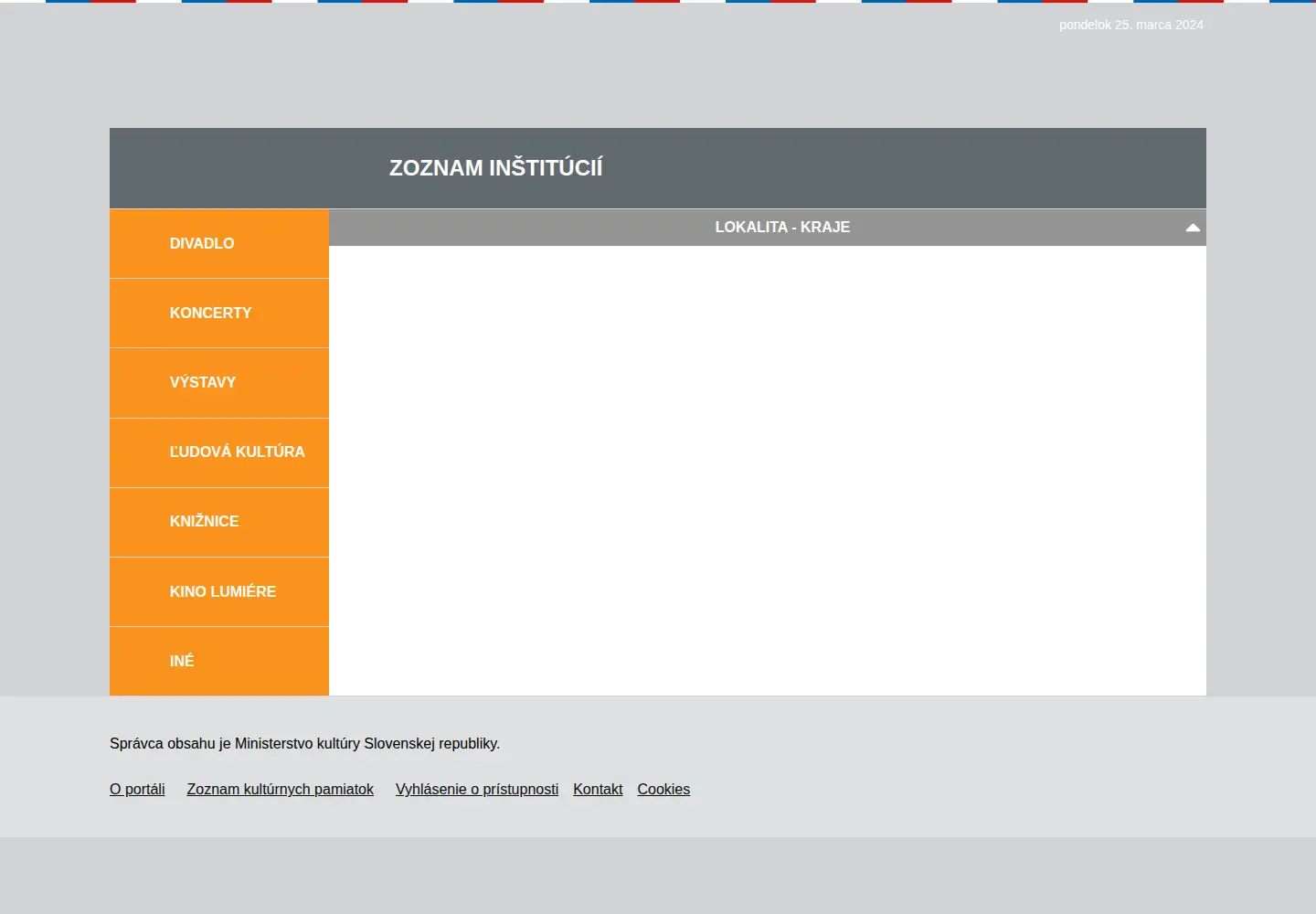
Task: Select KINO LUMIÉRE menu item
Action: 219,591
